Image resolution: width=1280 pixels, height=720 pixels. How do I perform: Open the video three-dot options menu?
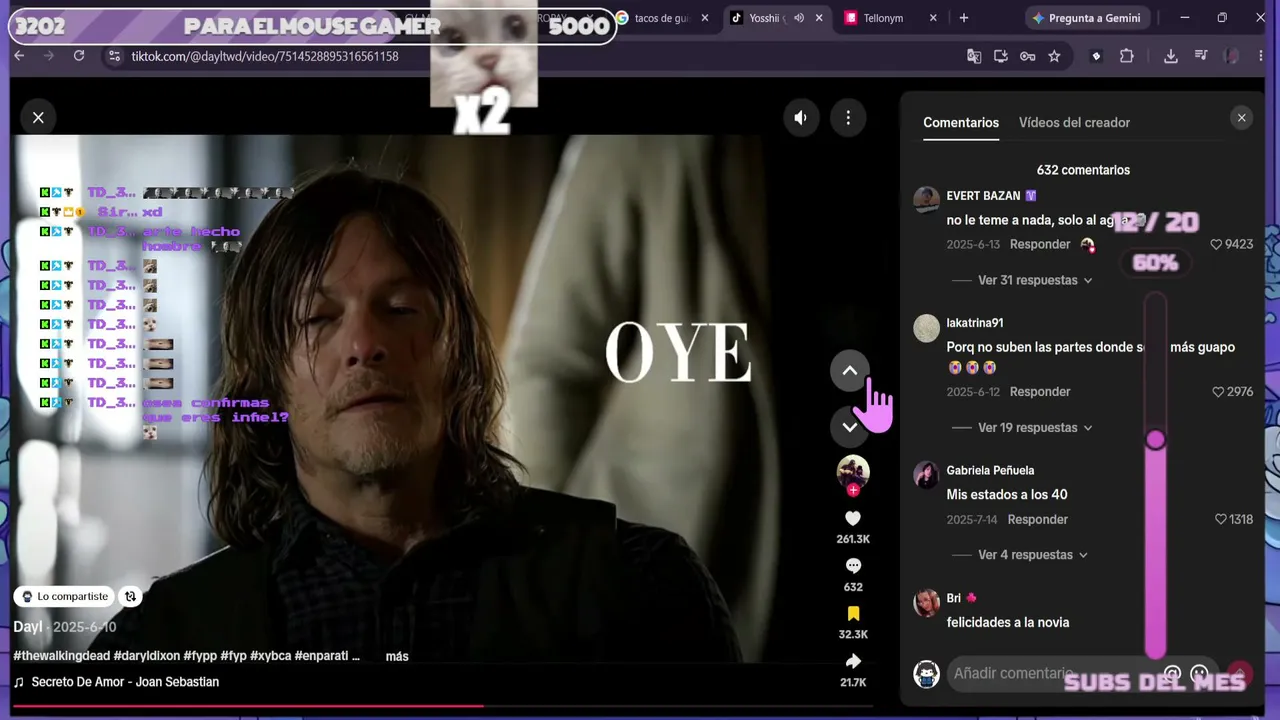[848, 118]
